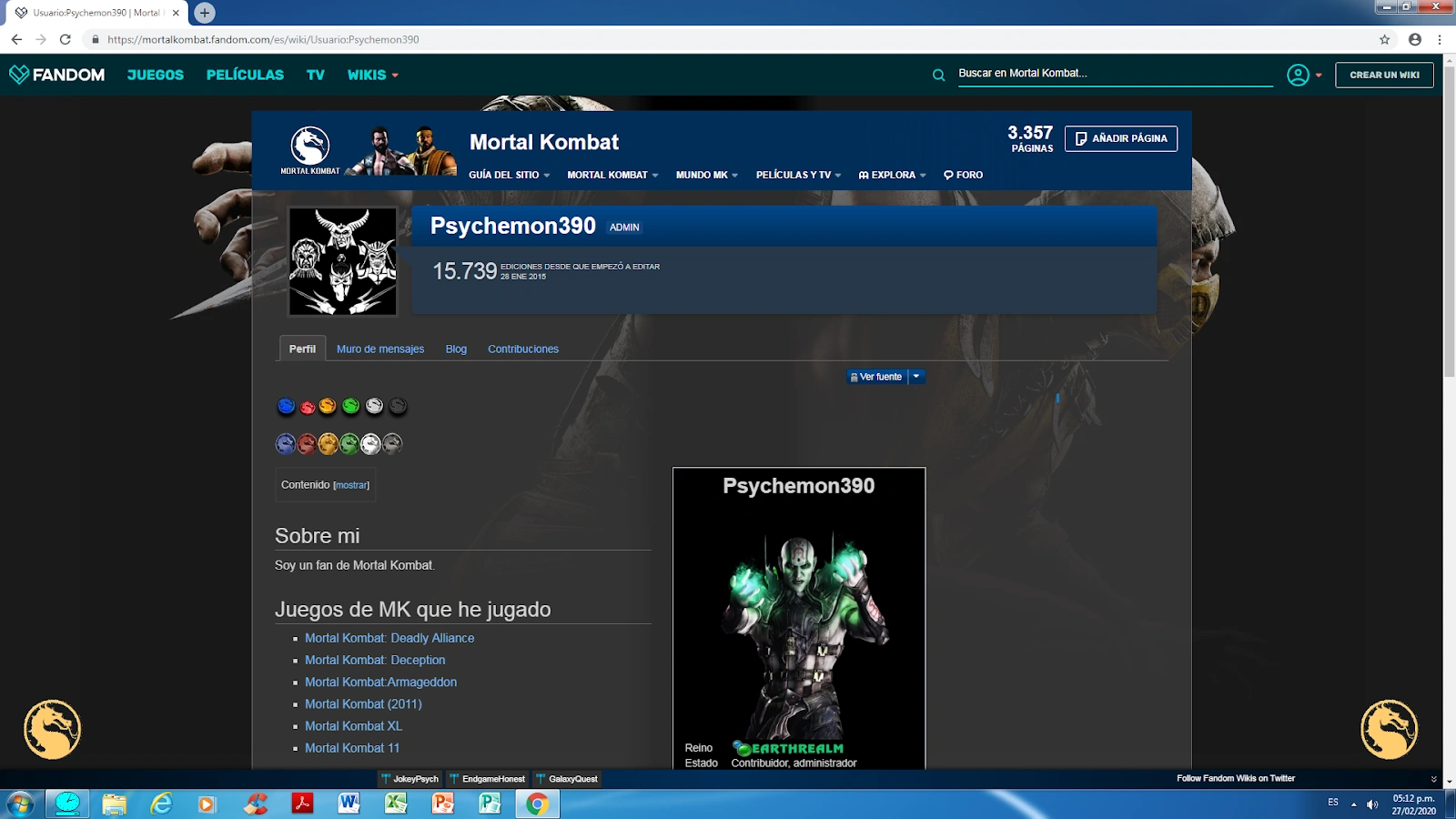Expand the EXPLORA menu
The width and height of the screenshot is (1456, 819).
click(x=892, y=175)
